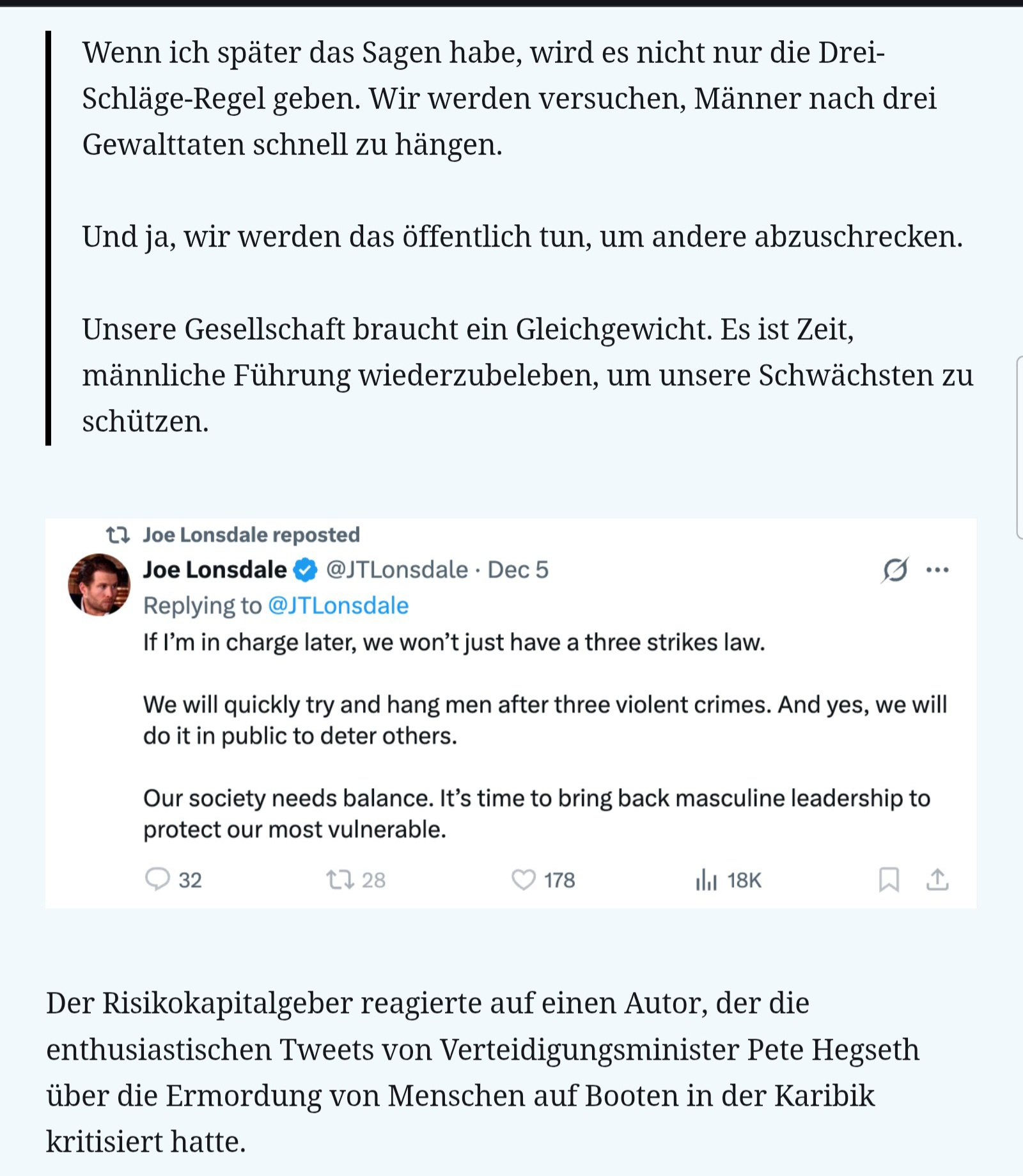Click the gray @JTLonsdale handle beside name
This screenshot has height=1176, width=1023.
coord(397,569)
